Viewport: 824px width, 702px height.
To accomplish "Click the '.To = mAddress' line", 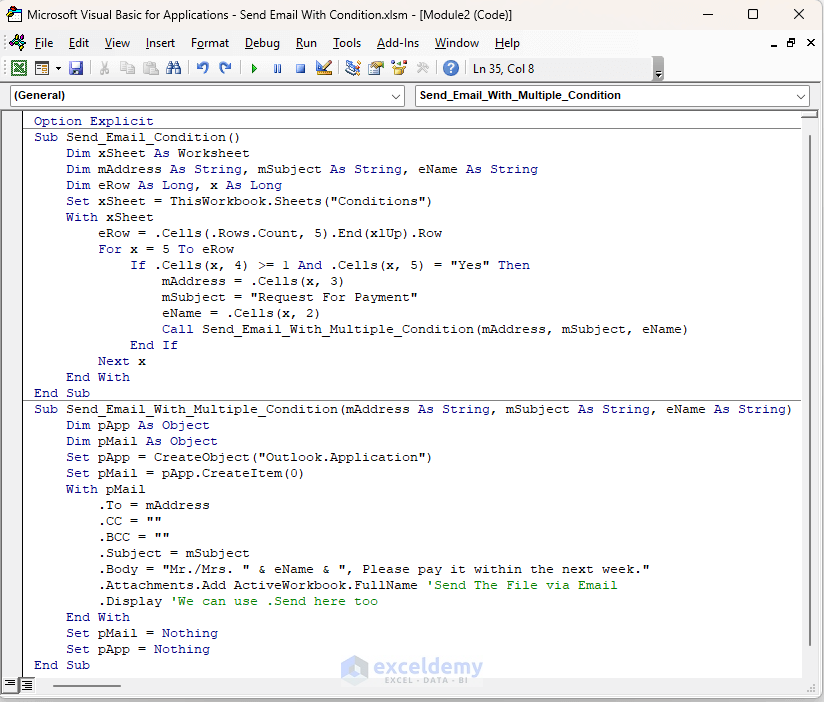I will 154,505.
